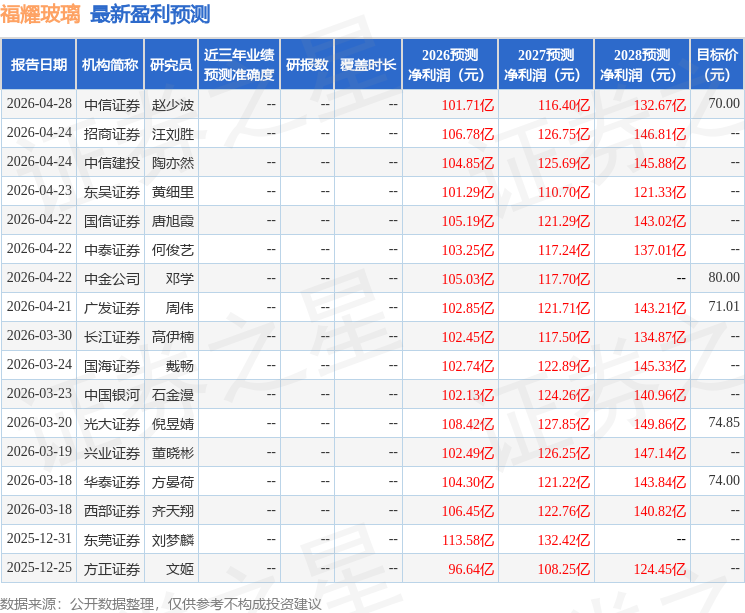Click the 研究员 column header

click(x=171, y=64)
